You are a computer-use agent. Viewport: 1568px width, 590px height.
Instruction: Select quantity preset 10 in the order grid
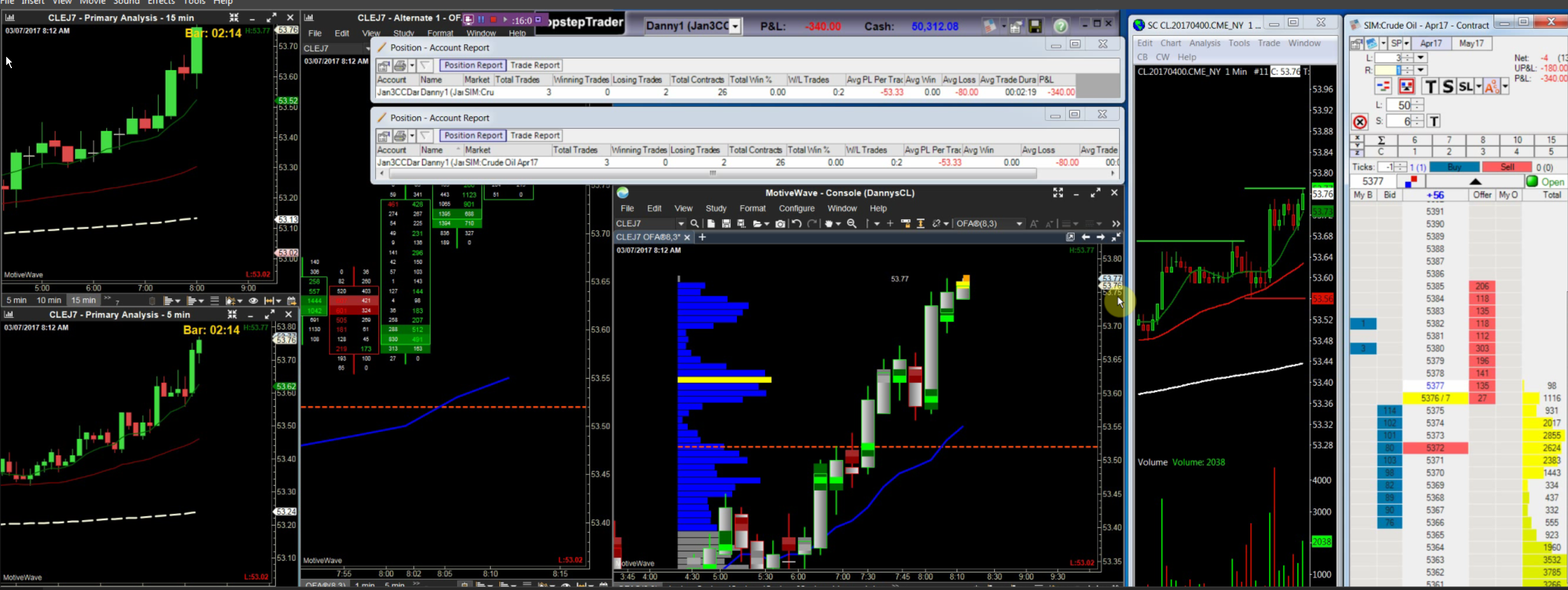click(x=1517, y=140)
